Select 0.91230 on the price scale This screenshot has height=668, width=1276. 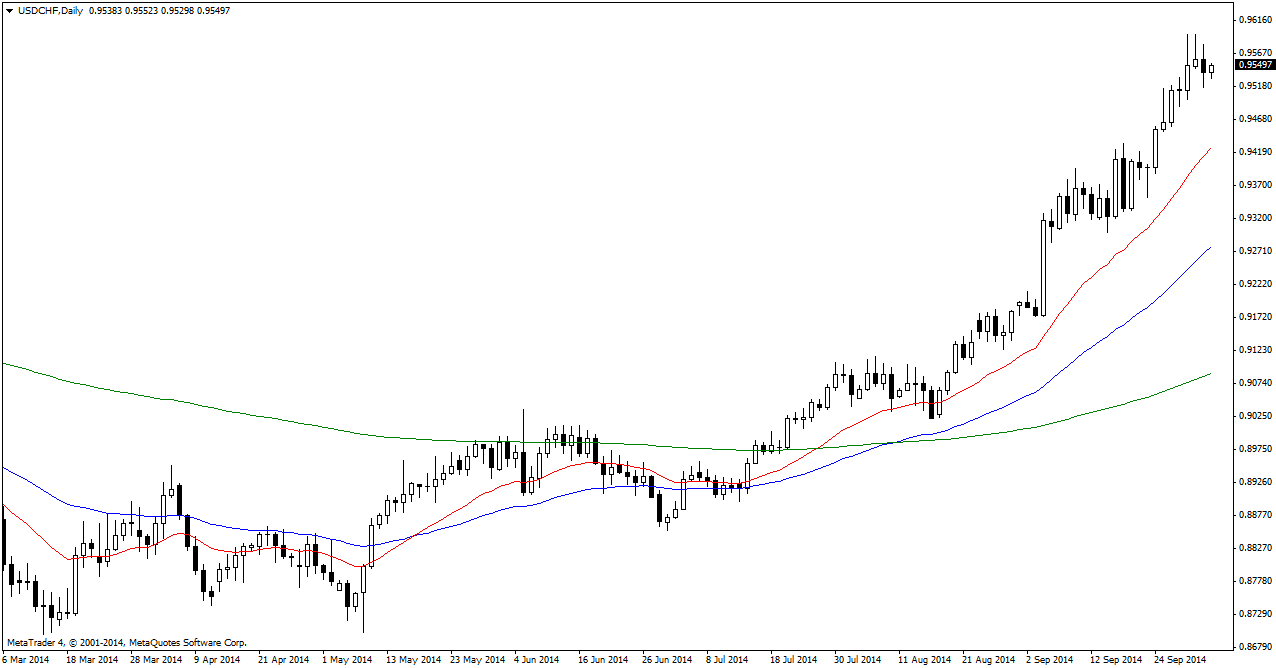[x=1255, y=350]
